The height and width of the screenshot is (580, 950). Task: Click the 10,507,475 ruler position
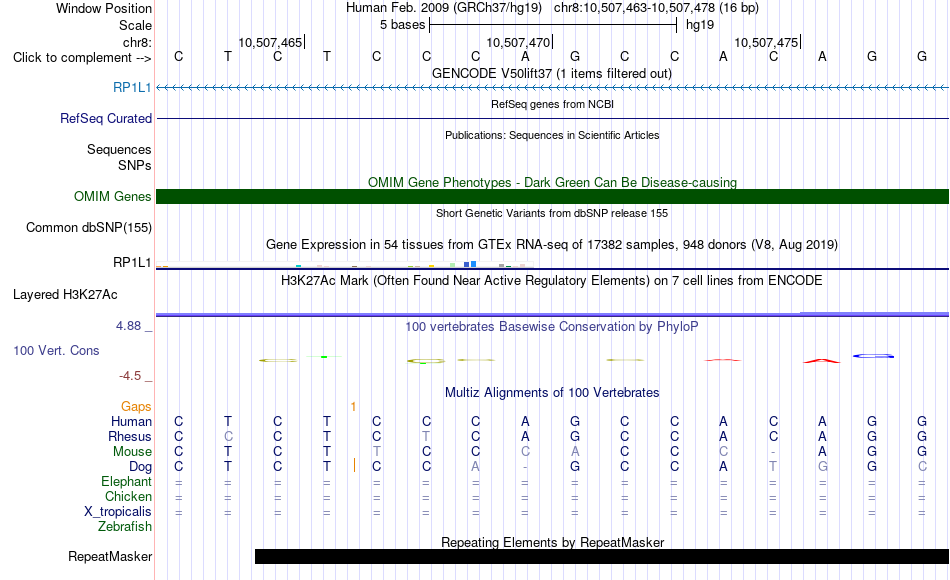(766, 42)
